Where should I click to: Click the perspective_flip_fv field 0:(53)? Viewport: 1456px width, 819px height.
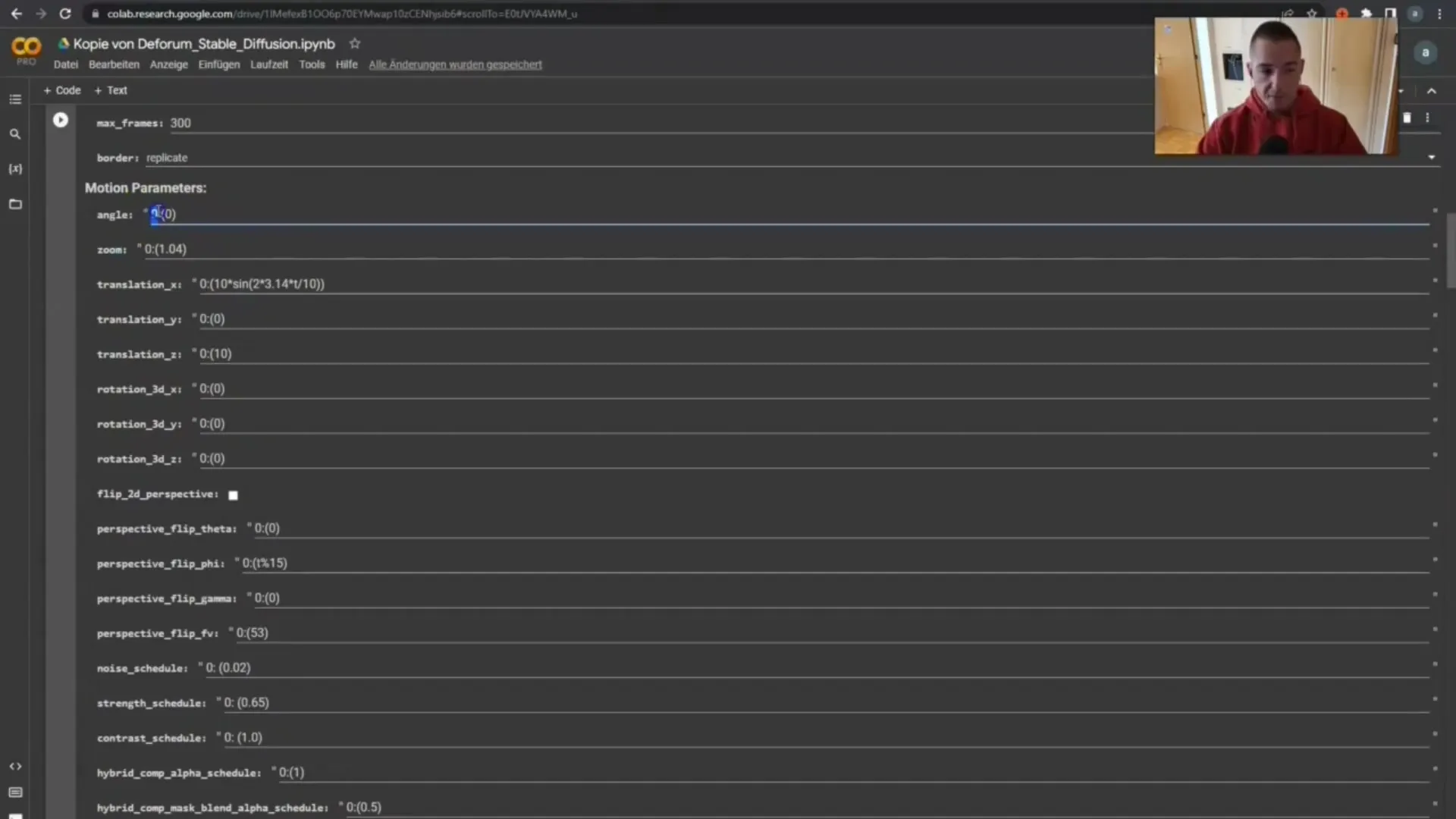(831, 633)
